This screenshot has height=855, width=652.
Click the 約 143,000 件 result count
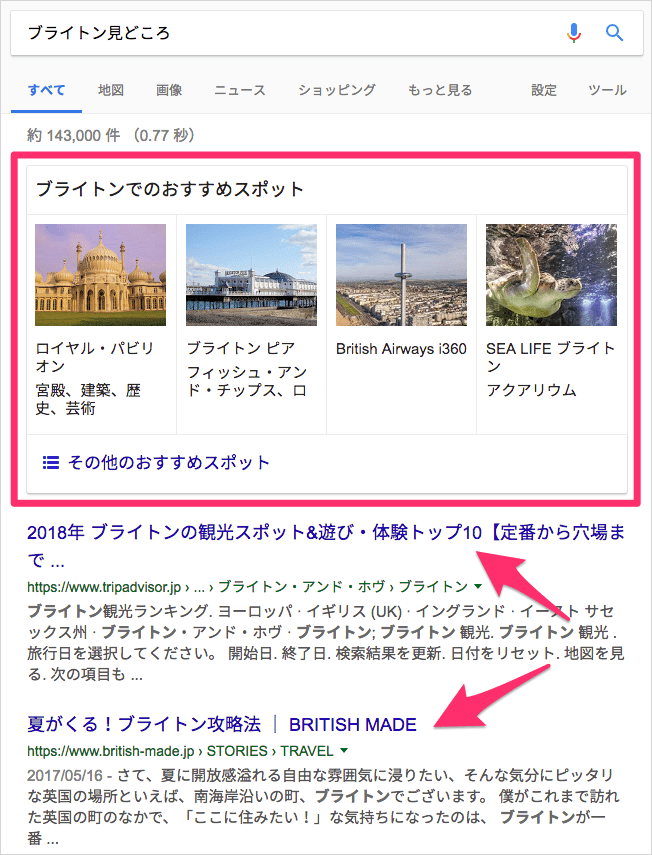click(x=73, y=136)
